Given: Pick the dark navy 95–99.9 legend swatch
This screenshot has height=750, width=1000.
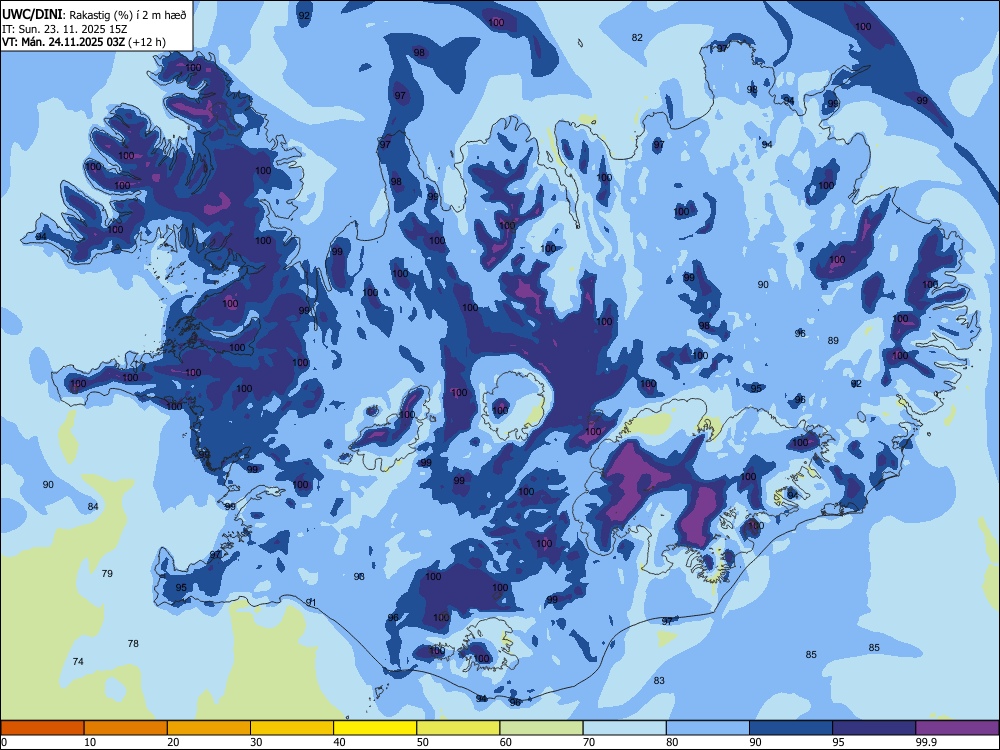Looking at the screenshot, I should [874, 728].
